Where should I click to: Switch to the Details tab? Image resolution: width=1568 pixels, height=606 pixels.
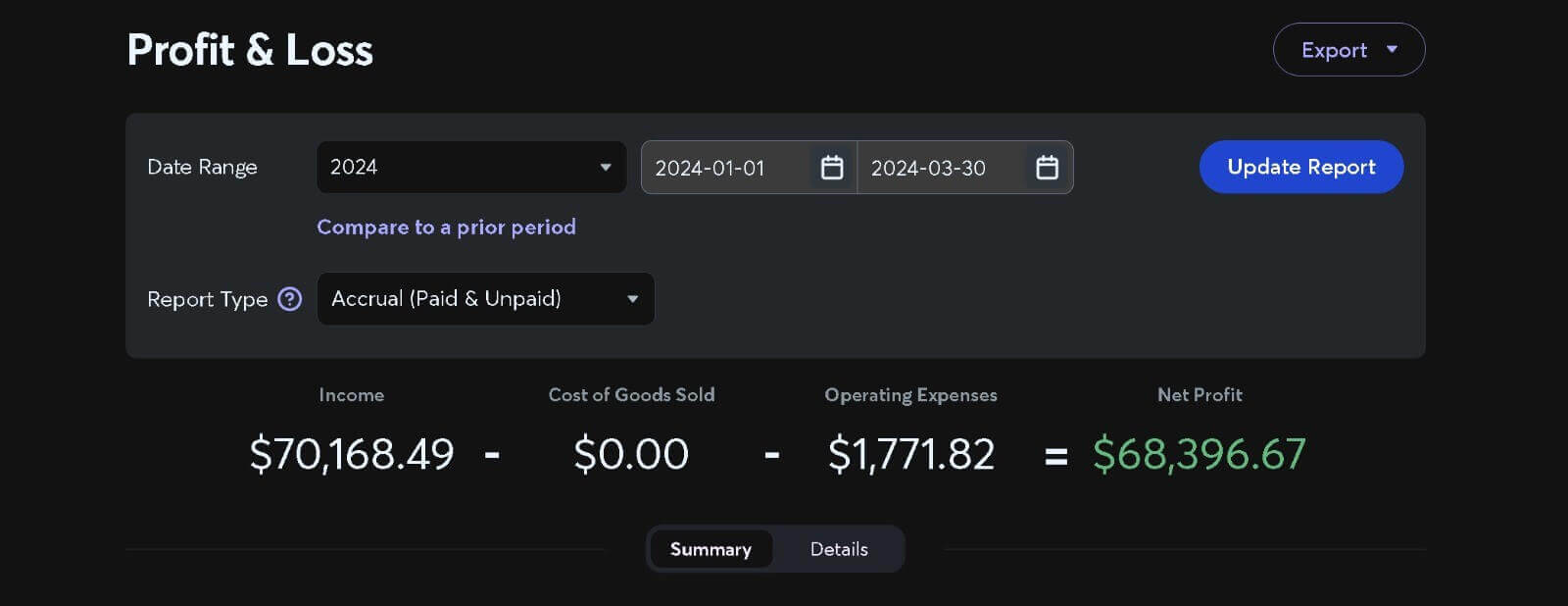pos(839,549)
